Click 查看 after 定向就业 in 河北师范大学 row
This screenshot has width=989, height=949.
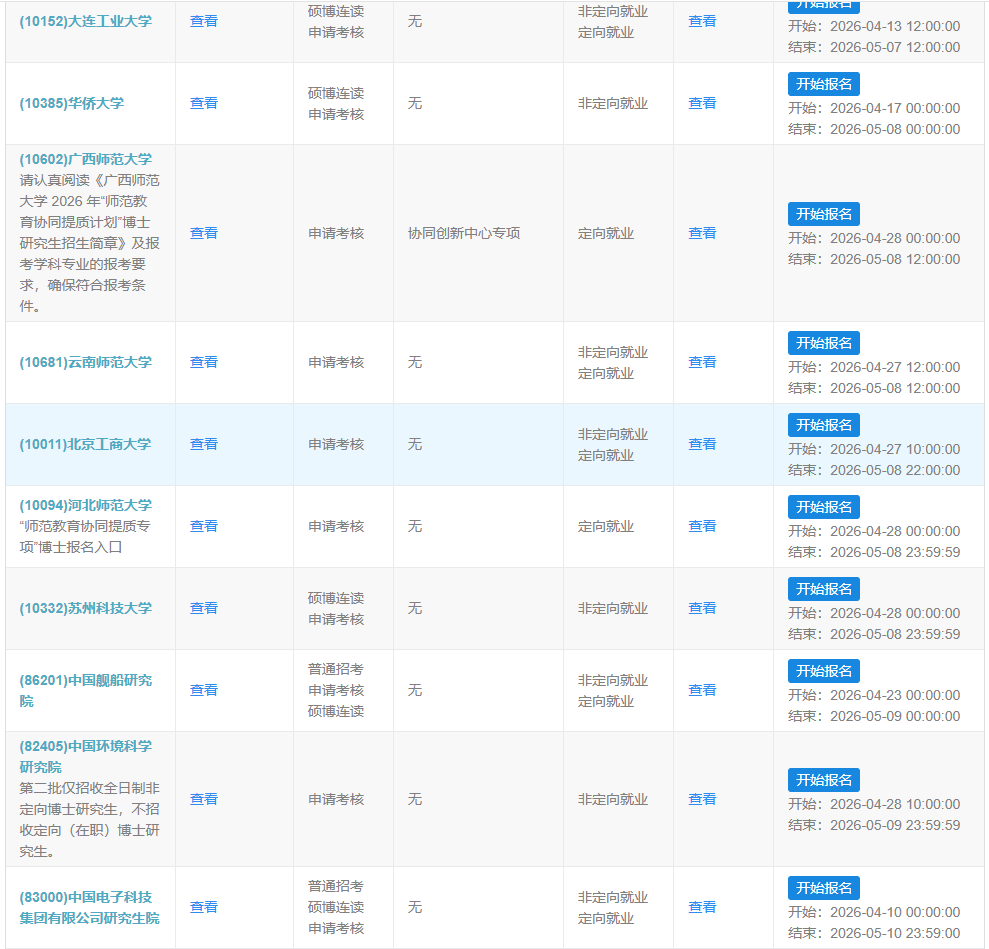tap(702, 527)
